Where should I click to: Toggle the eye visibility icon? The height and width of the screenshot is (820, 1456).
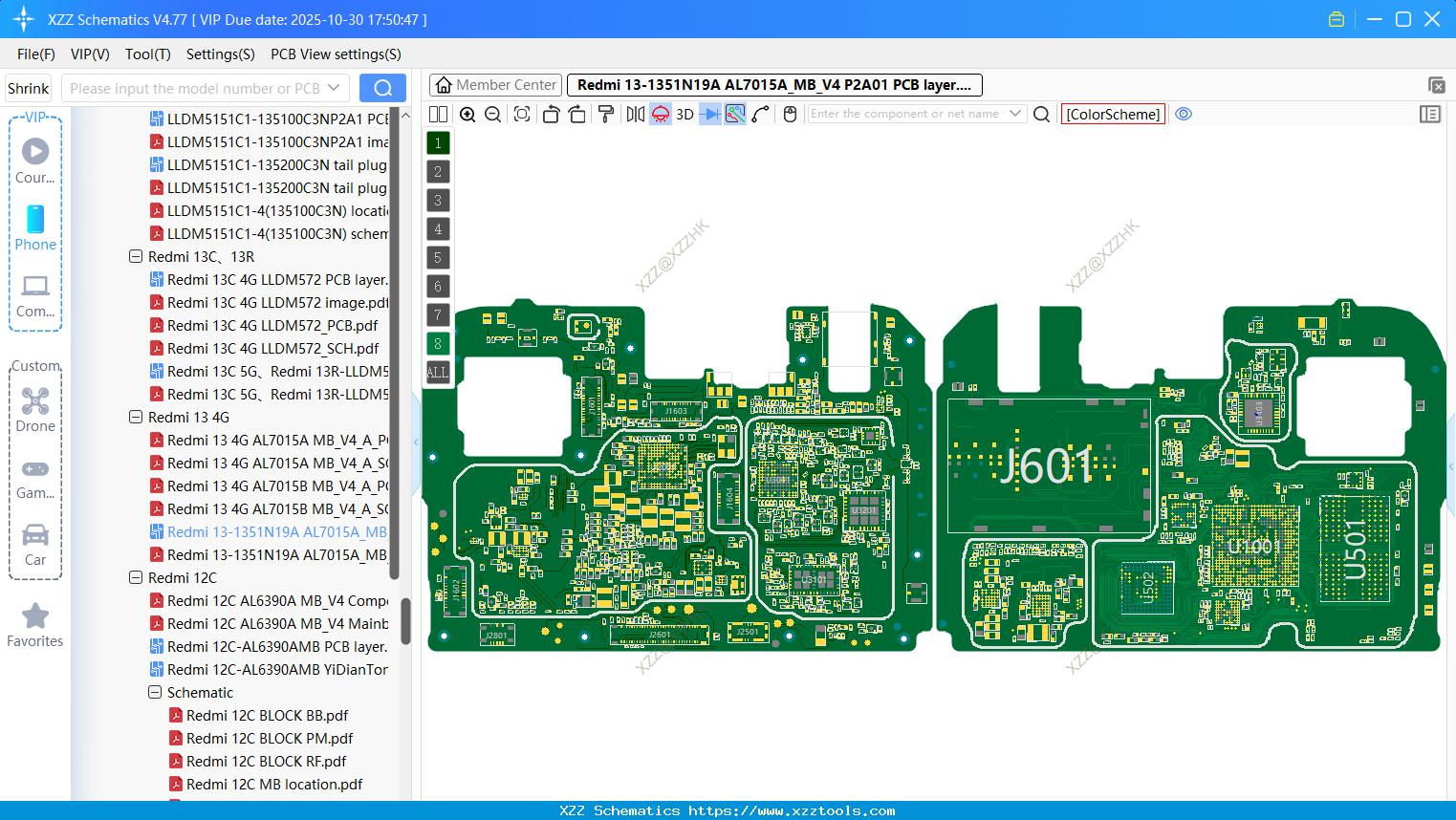click(x=1184, y=114)
